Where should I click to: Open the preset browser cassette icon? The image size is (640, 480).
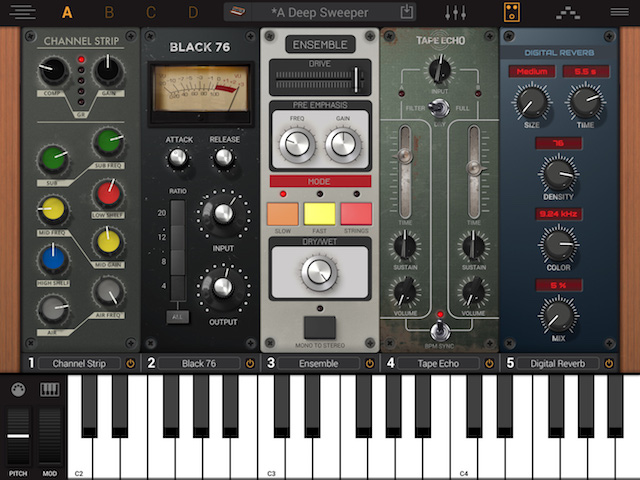(238, 12)
